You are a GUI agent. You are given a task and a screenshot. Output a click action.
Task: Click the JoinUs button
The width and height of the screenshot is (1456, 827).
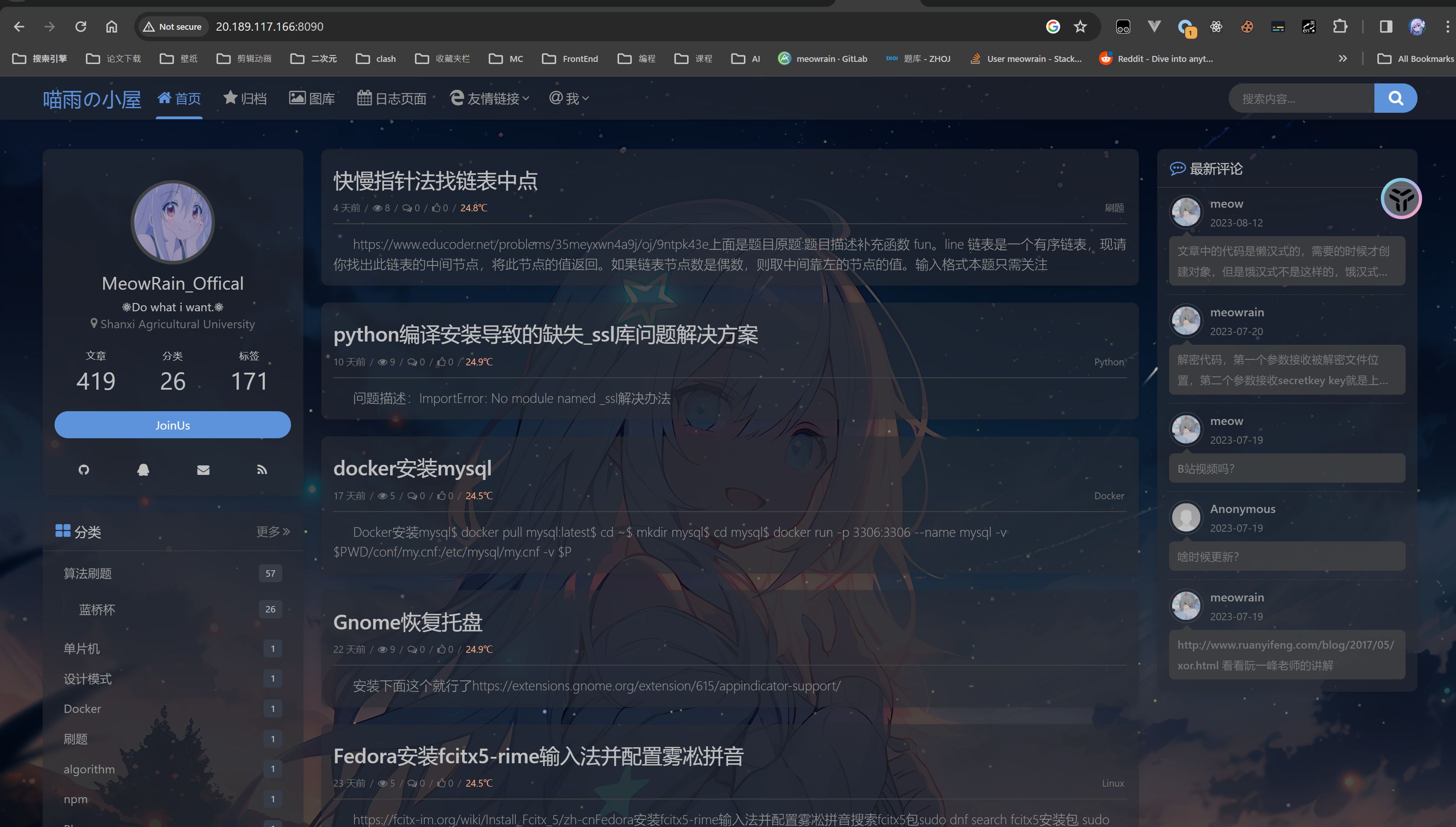pyautogui.click(x=173, y=425)
